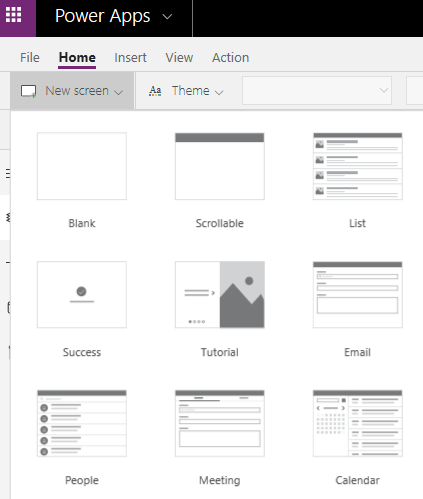
Task: Click the Tutorial label text
Action: [x=220, y=352]
